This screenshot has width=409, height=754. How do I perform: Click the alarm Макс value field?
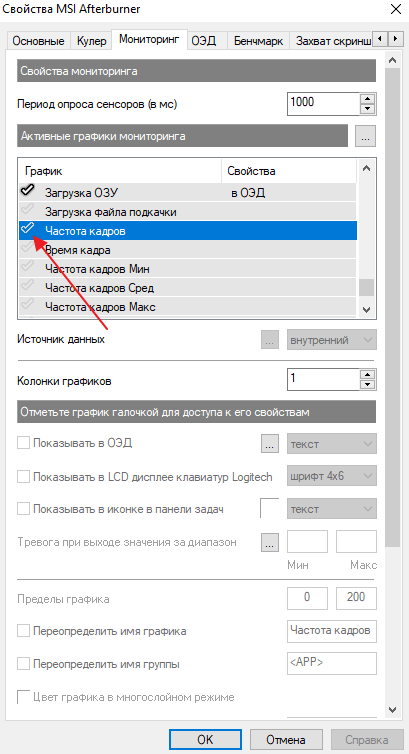coord(356,541)
